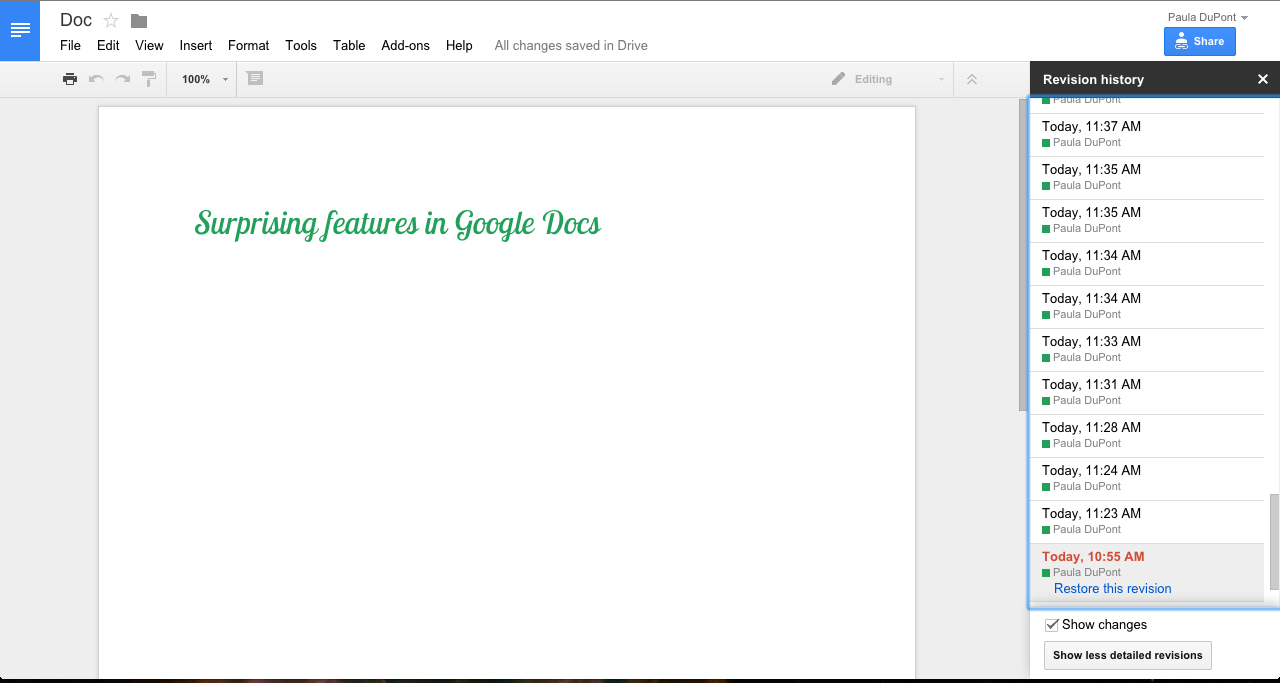Star the document named Doc
The image size is (1280, 683).
click(x=111, y=21)
